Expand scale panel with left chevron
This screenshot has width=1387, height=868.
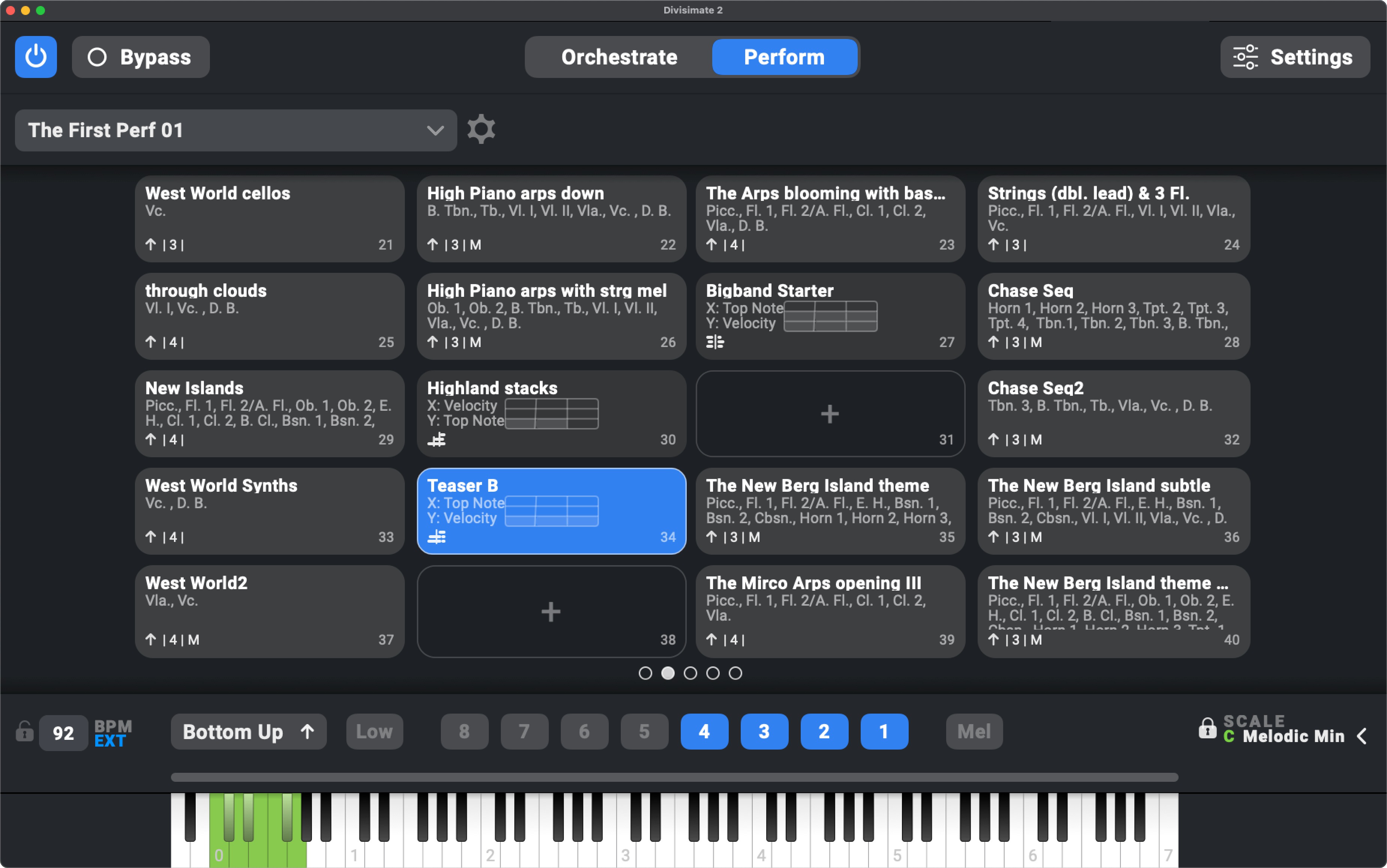pos(1362,736)
